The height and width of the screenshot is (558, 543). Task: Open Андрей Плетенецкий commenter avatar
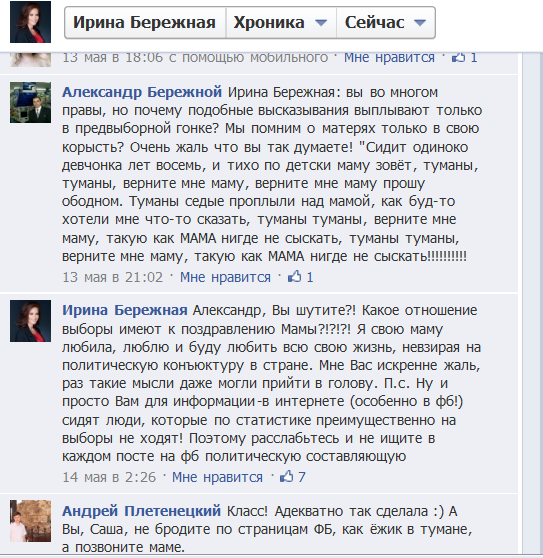point(30,521)
